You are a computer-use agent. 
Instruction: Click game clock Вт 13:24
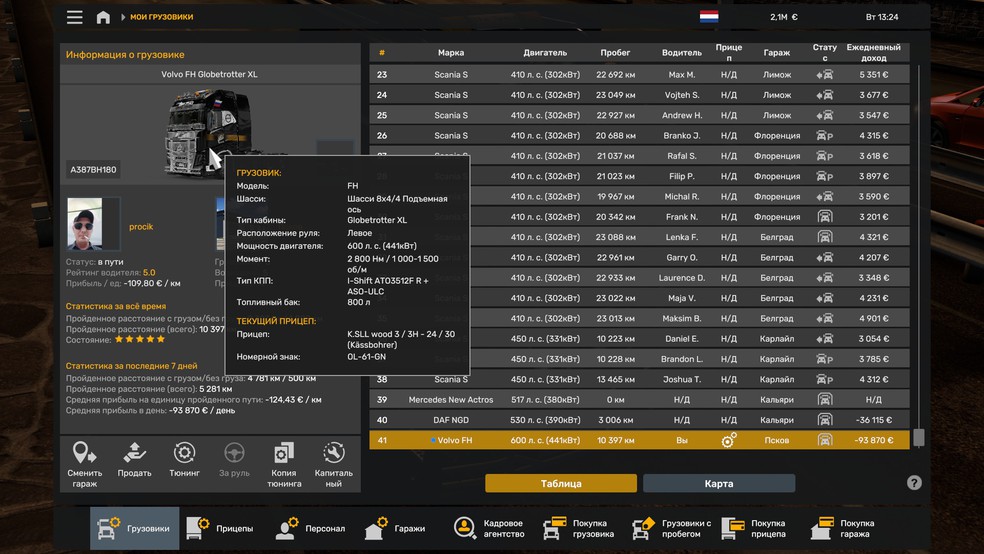(882, 17)
